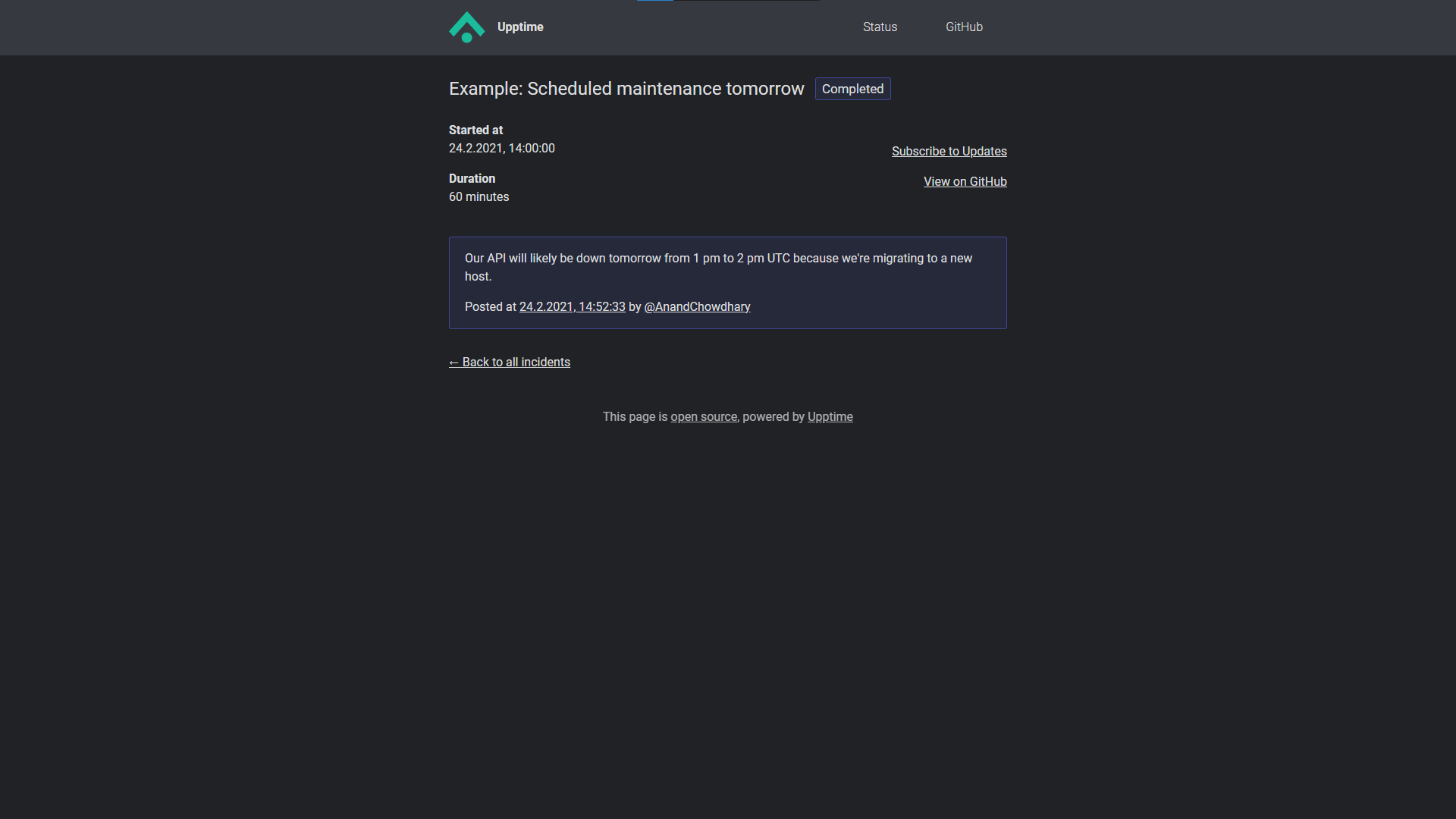Open the open source link in the footer
Viewport: 1456px width, 819px height.
coord(703,416)
